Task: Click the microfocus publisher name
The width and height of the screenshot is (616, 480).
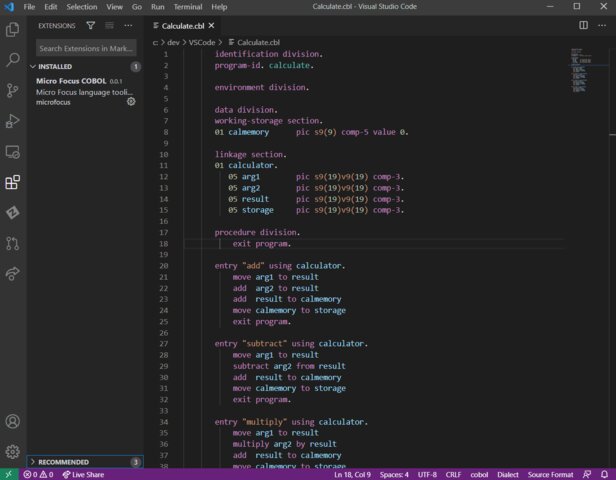Action: (x=53, y=102)
